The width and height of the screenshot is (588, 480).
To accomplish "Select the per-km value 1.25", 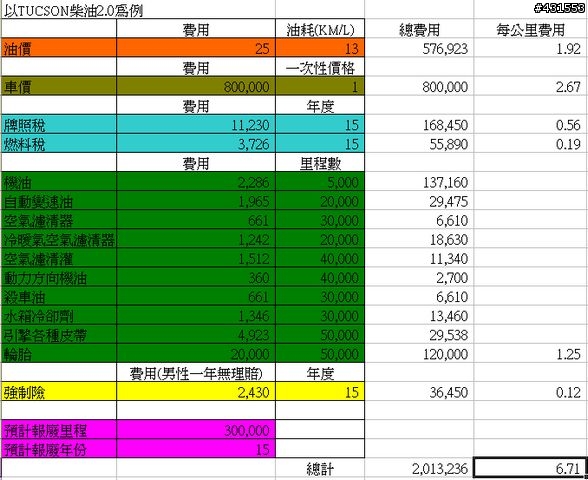I will (x=530, y=354).
